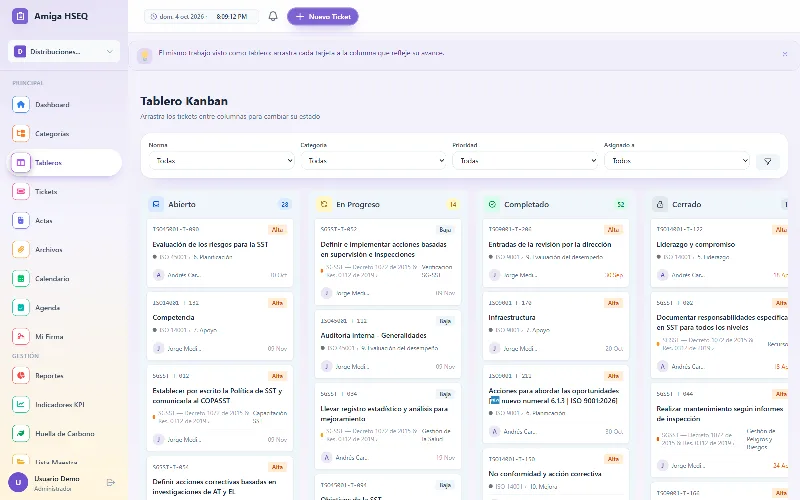
Task: Open the notifications bell
Action: click(273, 16)
